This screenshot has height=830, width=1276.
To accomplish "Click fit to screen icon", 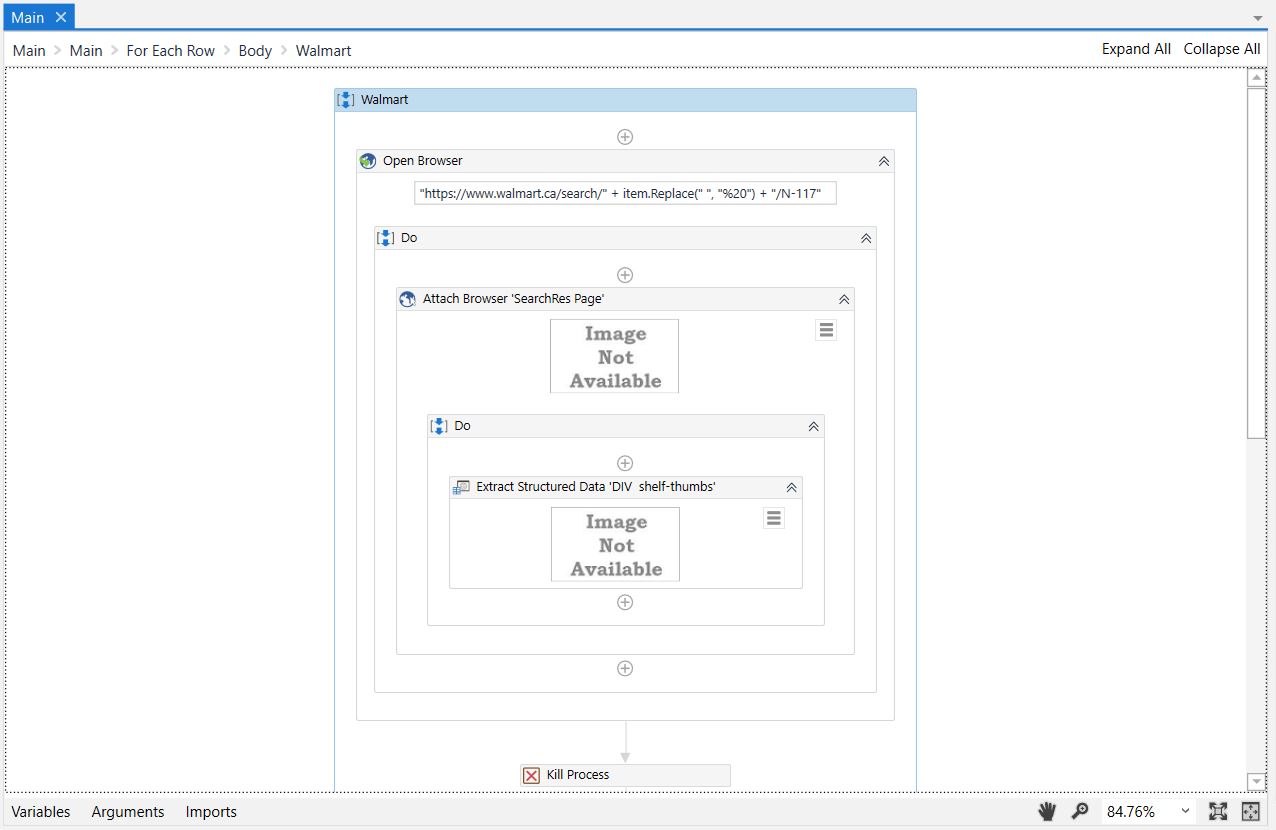I will click(x=1218, y=811).
